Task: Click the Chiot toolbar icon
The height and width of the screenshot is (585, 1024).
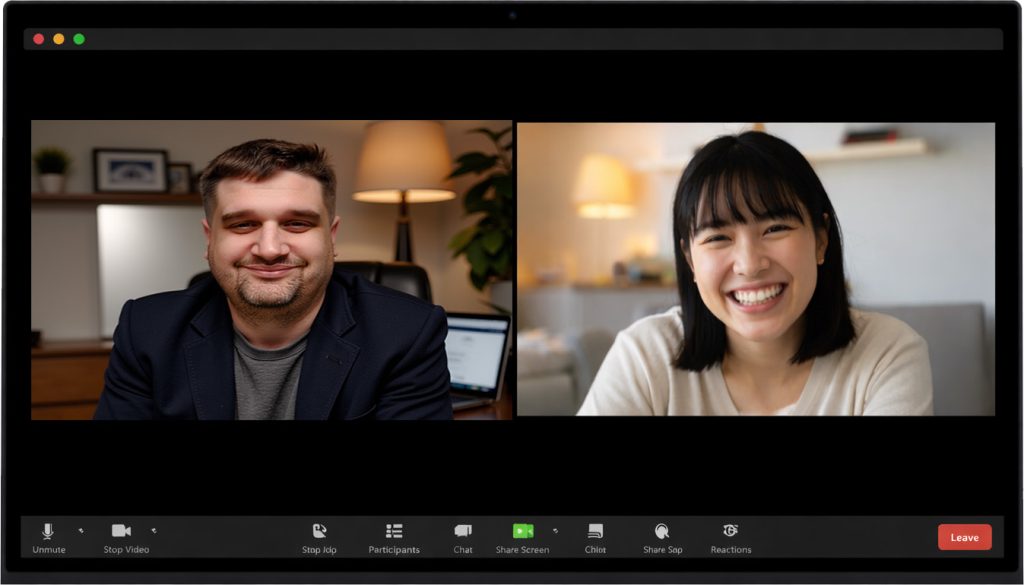Action: (595, 531)
